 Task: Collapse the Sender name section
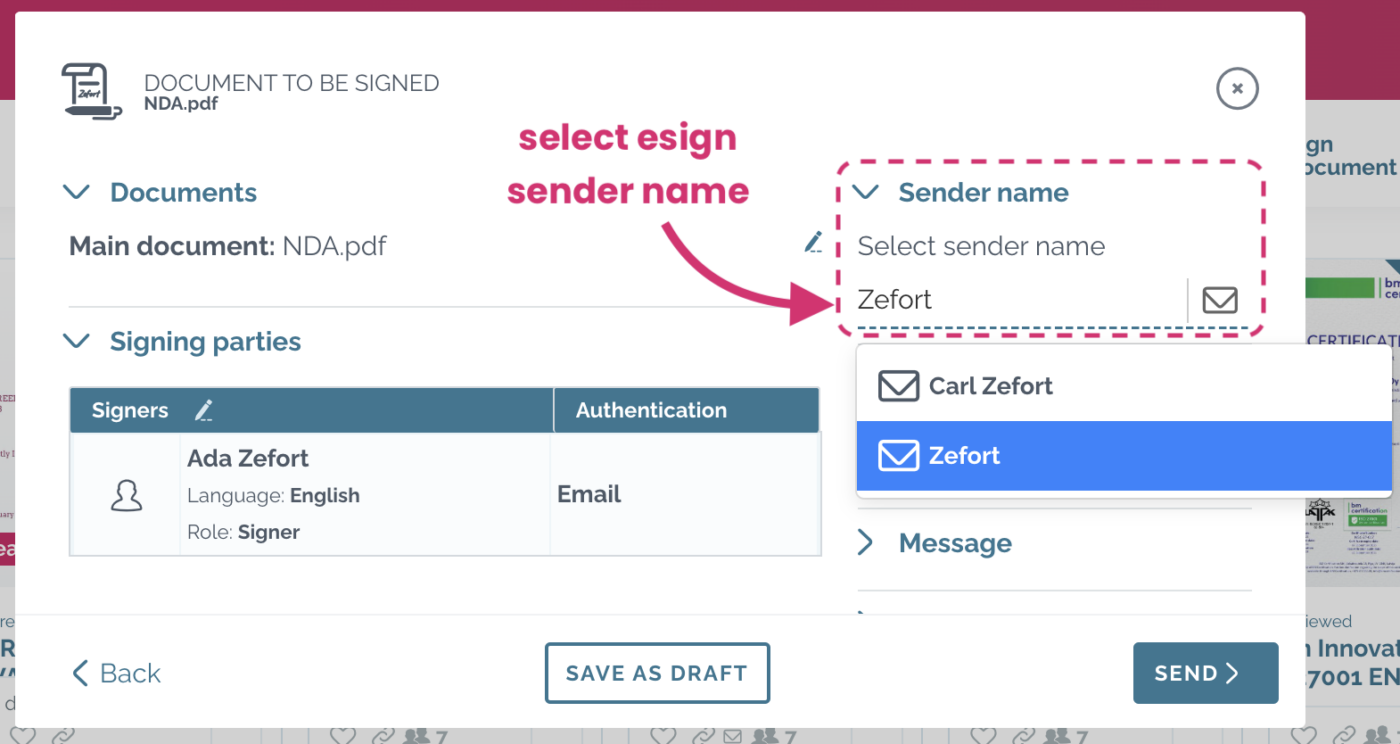point(864,192)
